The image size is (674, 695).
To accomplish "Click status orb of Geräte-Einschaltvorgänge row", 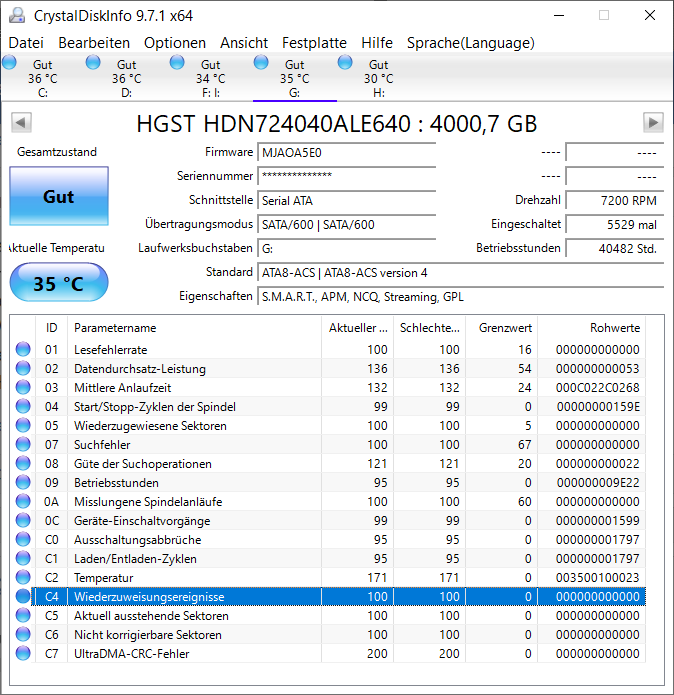I will 23,520.
